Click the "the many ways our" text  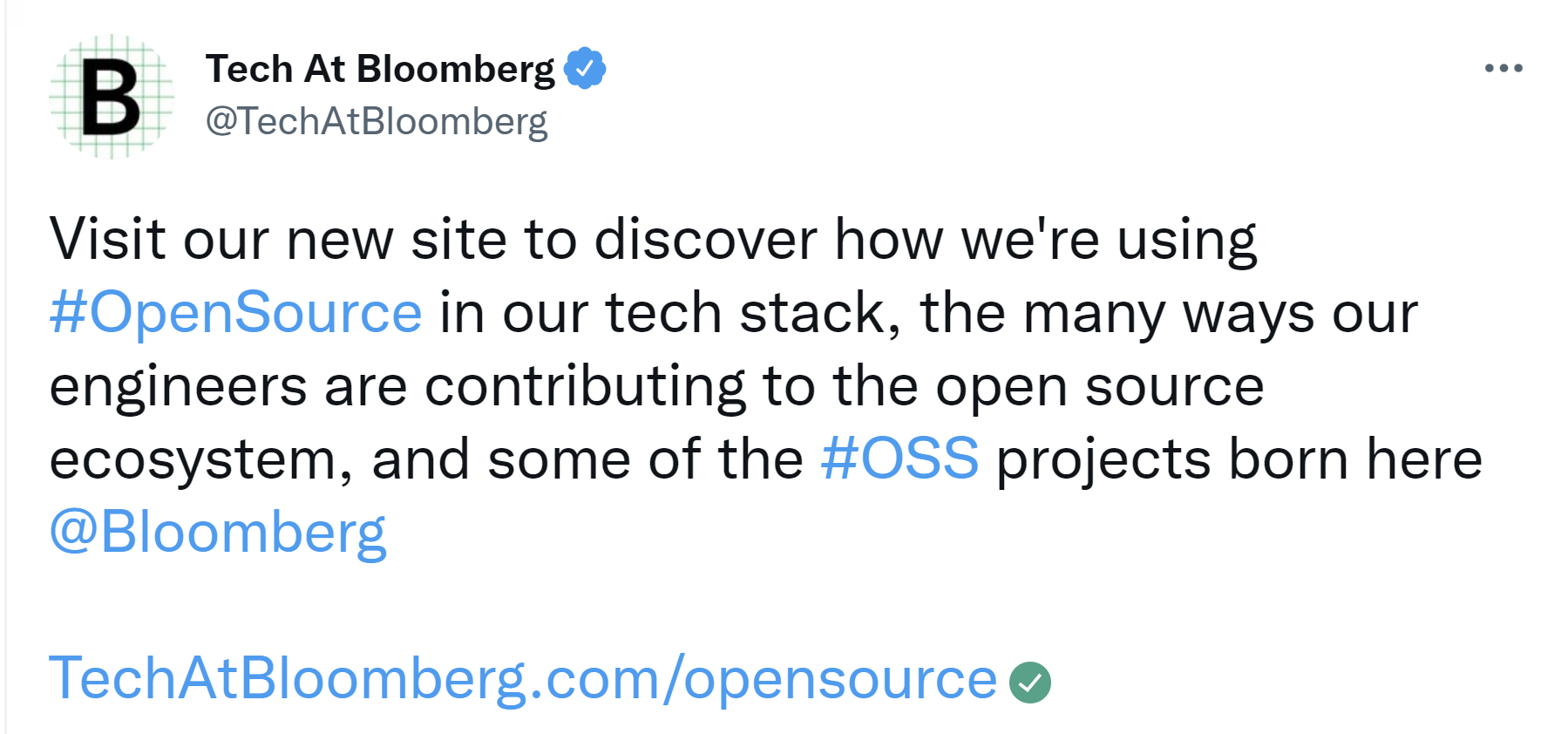click(1168, 312)
